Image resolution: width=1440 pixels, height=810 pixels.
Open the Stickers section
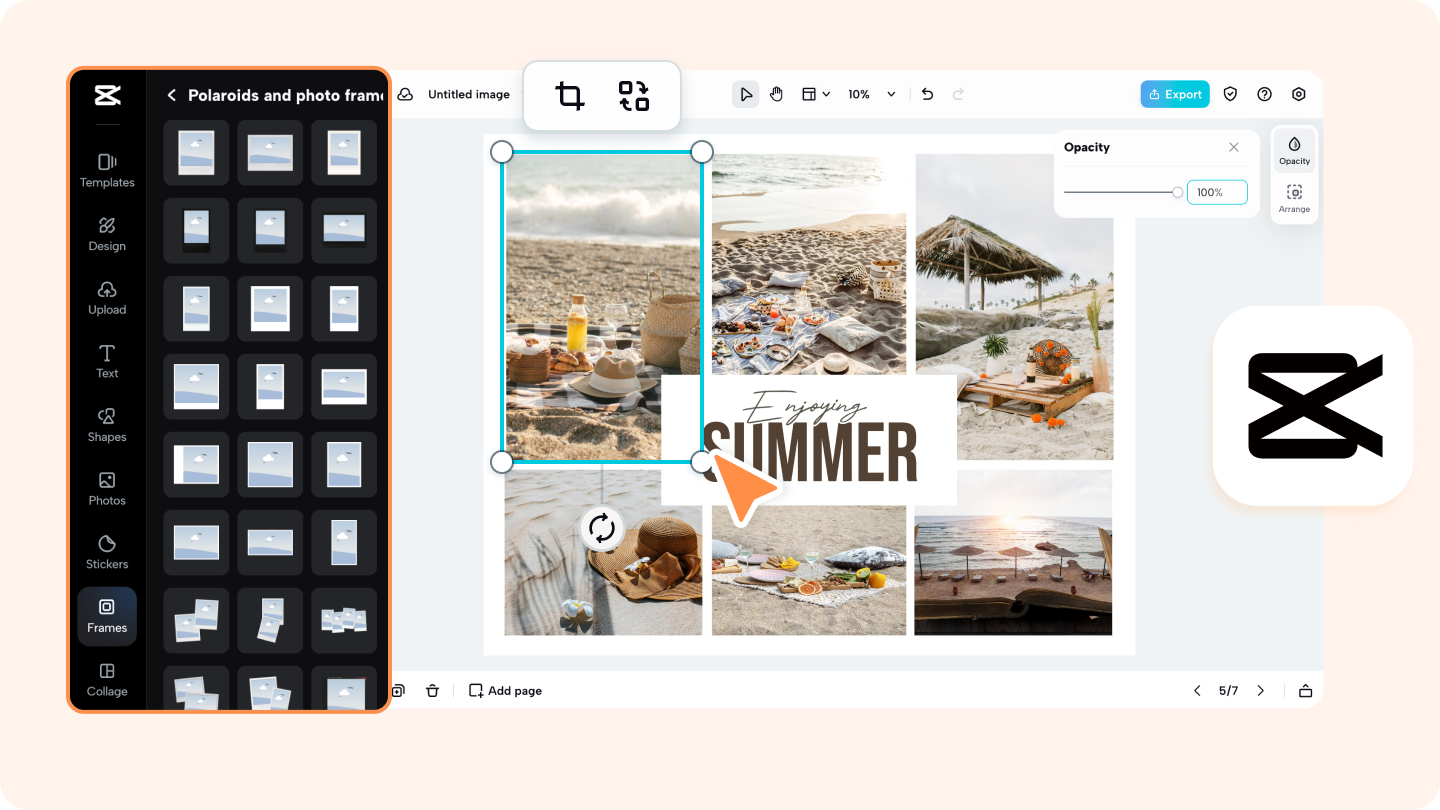pos(107,552)
